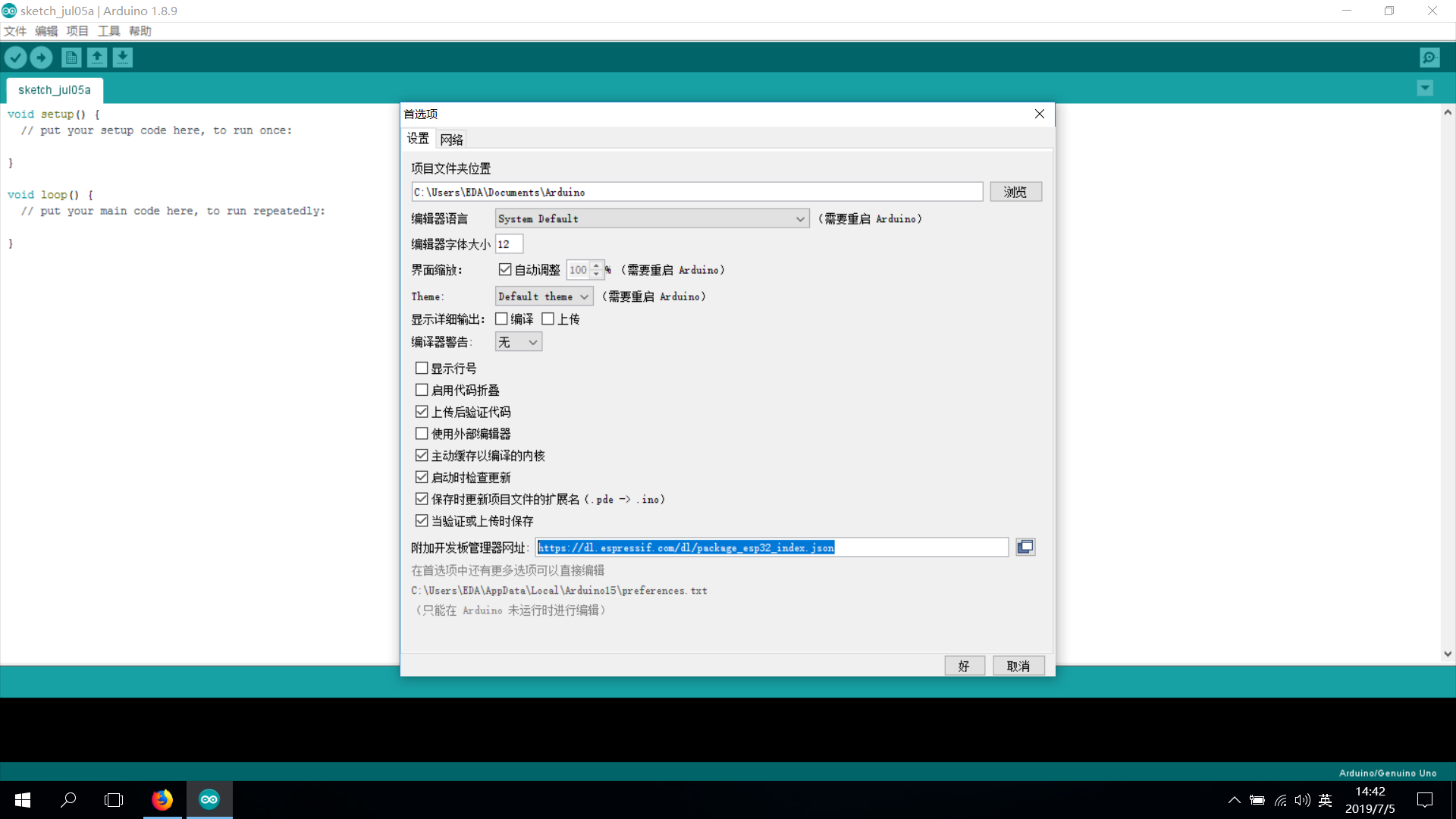1456x819 pixels.
Task: Click the Verify checkmark toolbar icon
Action: click(16, 58)
